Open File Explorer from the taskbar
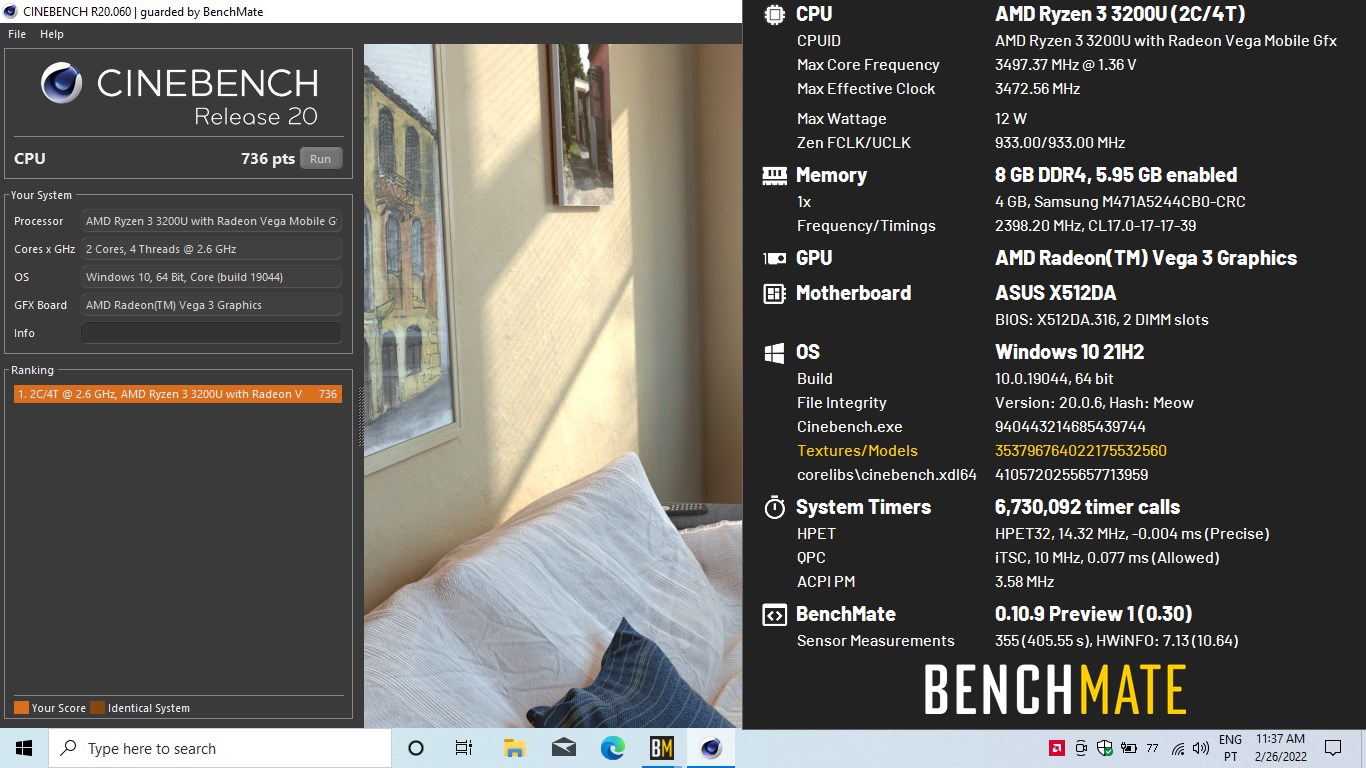Image resolution: width=1366 pixels, height=768 pixels. click(x=514, y=748)
